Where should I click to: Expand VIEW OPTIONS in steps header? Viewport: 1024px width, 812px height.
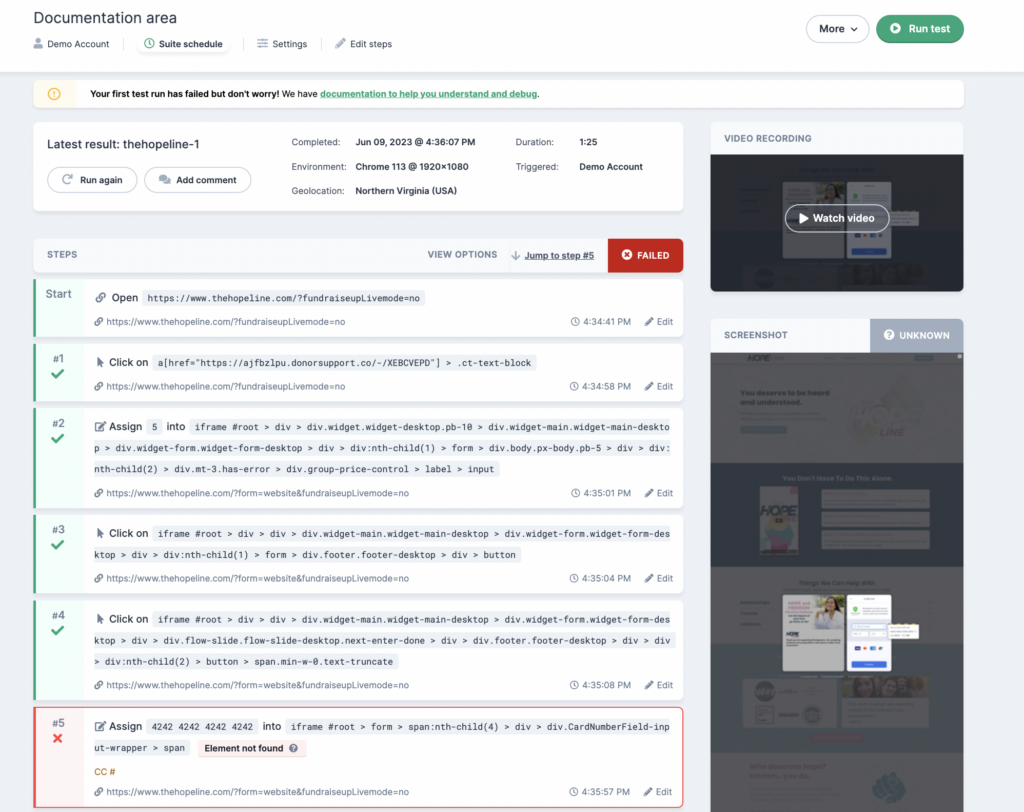462,255
